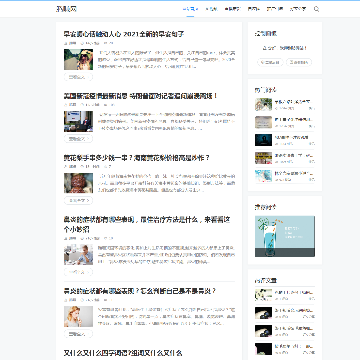The height and width of the screenshot is (360, 360).
Task: Open article titled 黄花梨手串多少钱一串
Action: click(137, 158)
